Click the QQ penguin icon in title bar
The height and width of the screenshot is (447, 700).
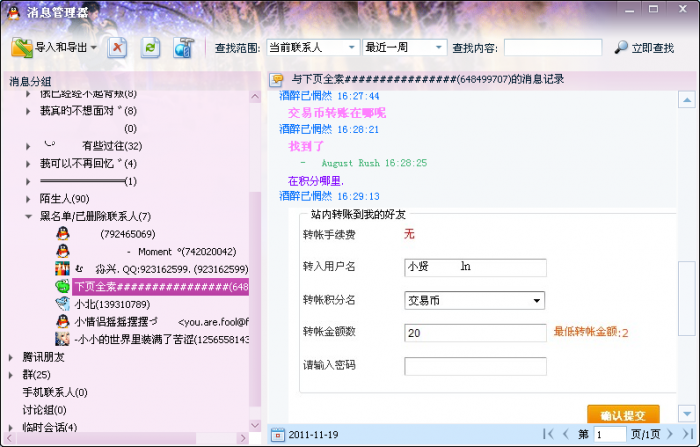point(13,13)
